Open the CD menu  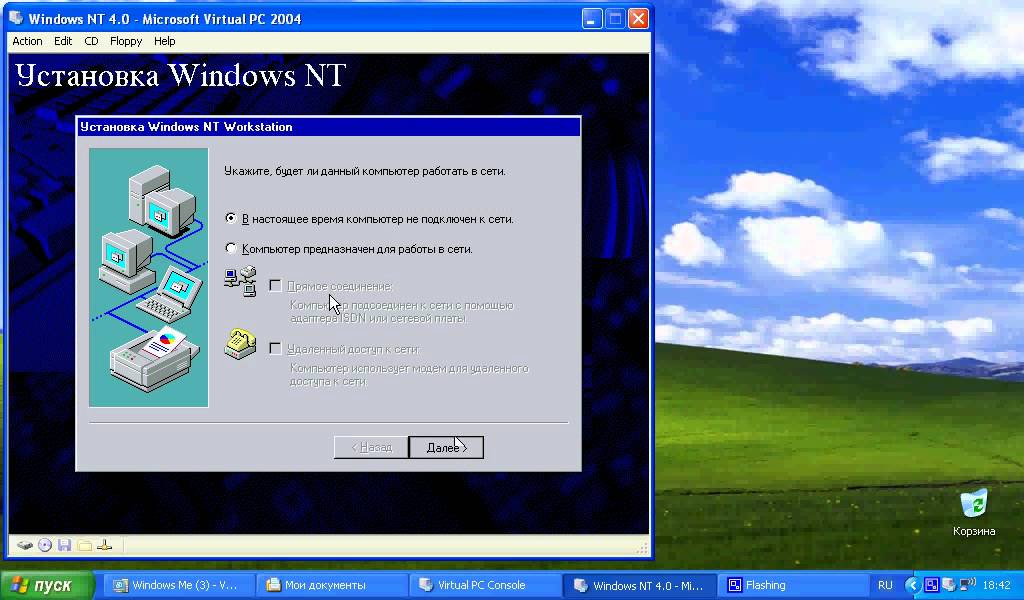(91, 41)
